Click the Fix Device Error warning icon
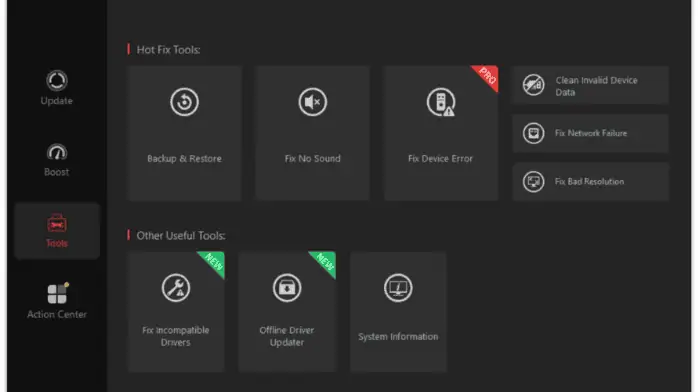 tap(441, 102)
